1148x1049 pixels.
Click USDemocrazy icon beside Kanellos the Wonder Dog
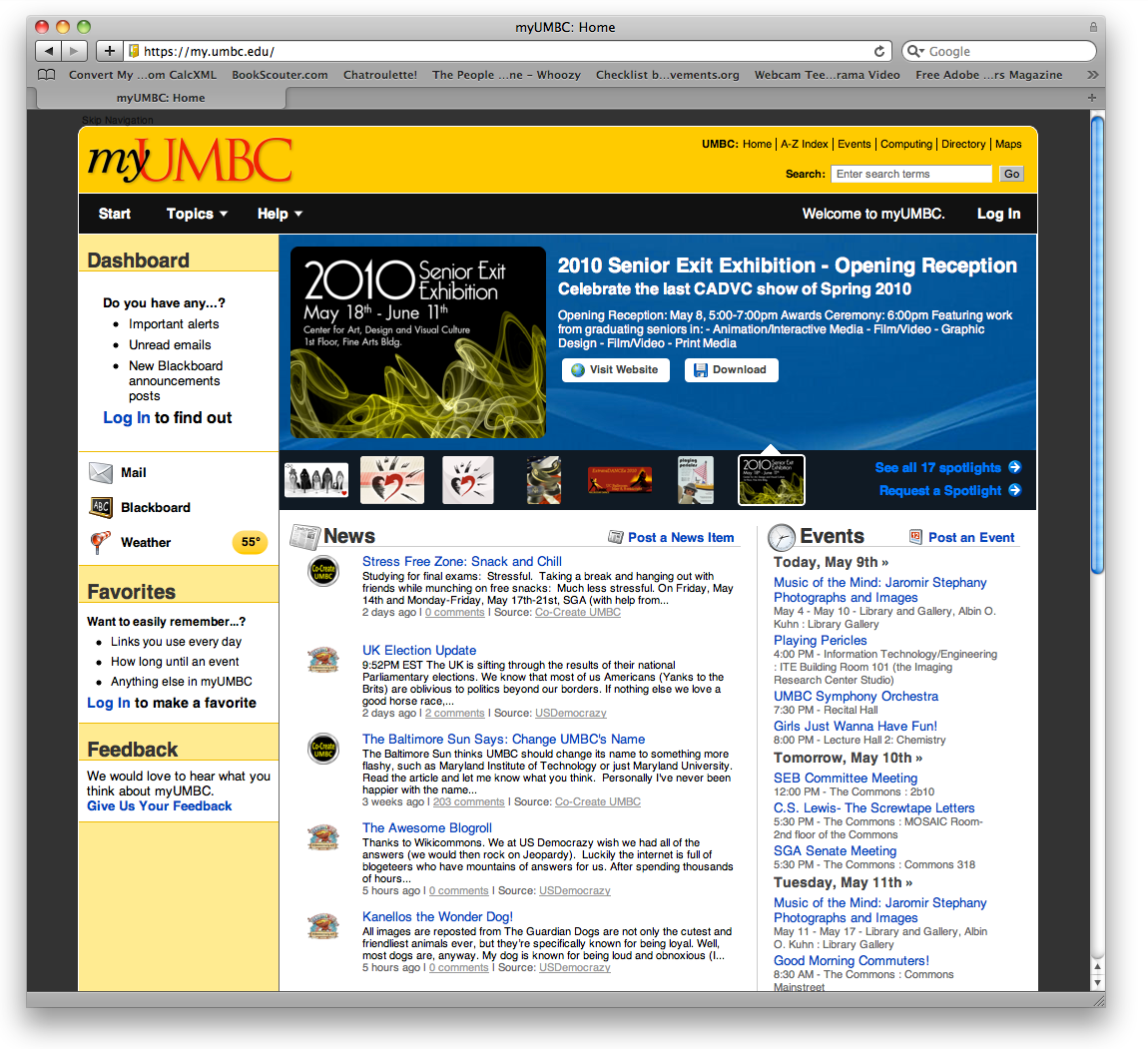[x=322, y=926]
